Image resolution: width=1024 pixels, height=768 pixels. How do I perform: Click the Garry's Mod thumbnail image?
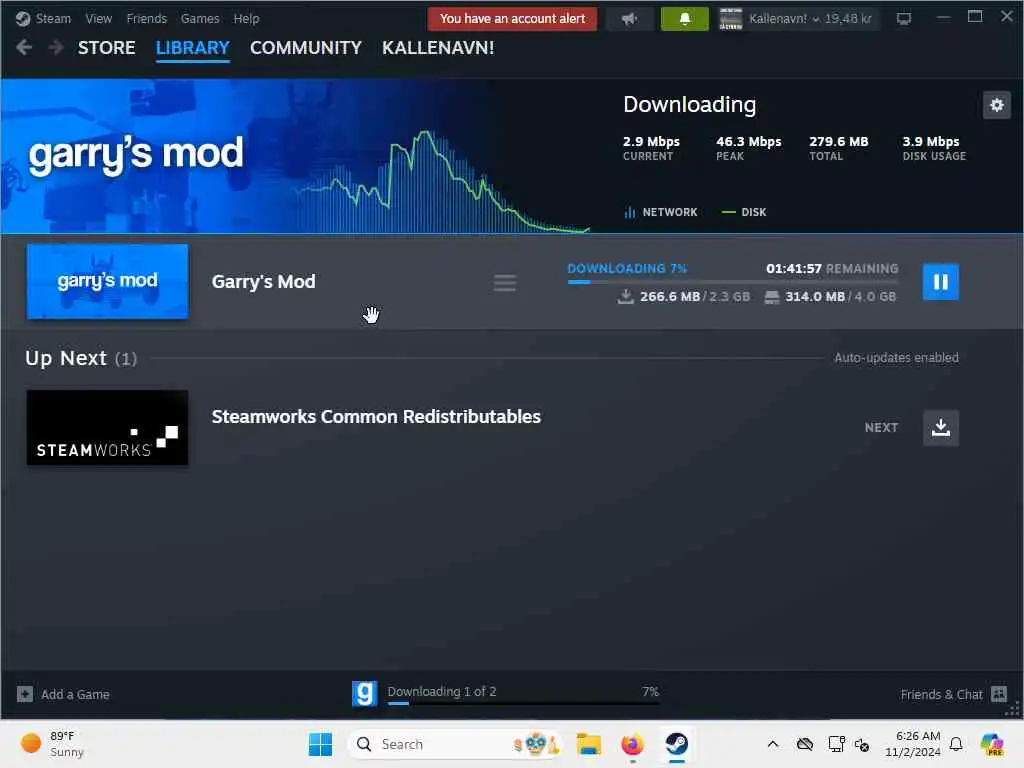click(x=107, y=281)
